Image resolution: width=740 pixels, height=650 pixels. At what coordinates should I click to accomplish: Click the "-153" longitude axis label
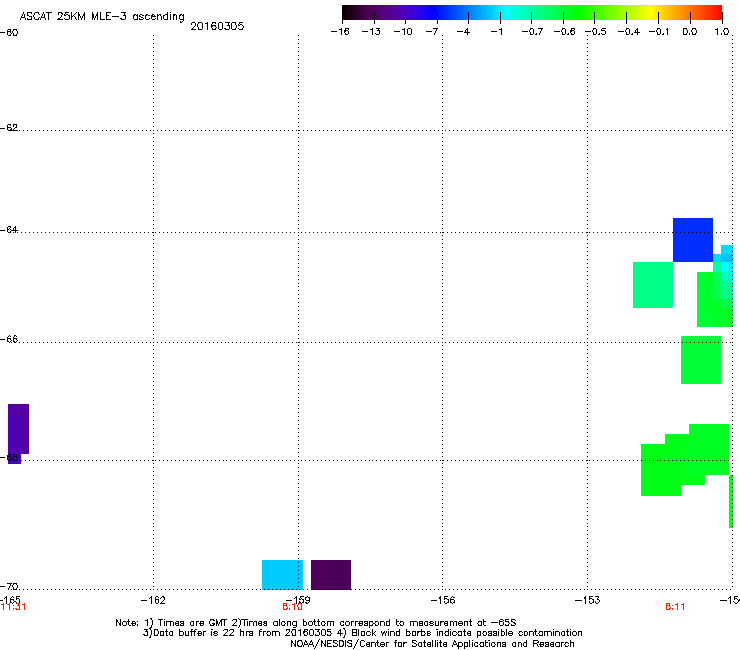tap(587, 600)
